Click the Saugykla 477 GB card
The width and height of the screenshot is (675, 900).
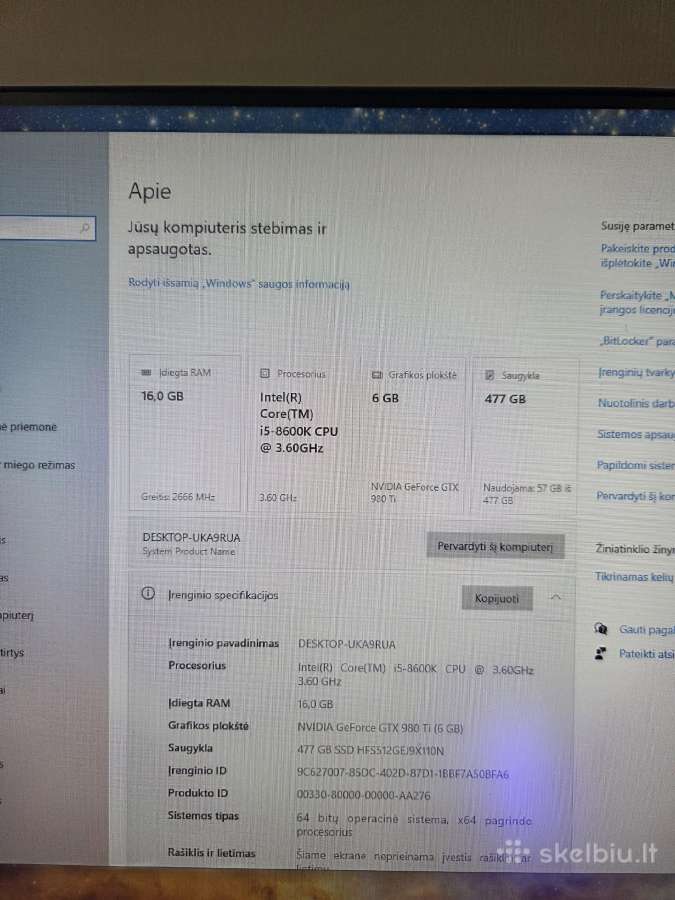pyautogui.click(x=525, y=436)
